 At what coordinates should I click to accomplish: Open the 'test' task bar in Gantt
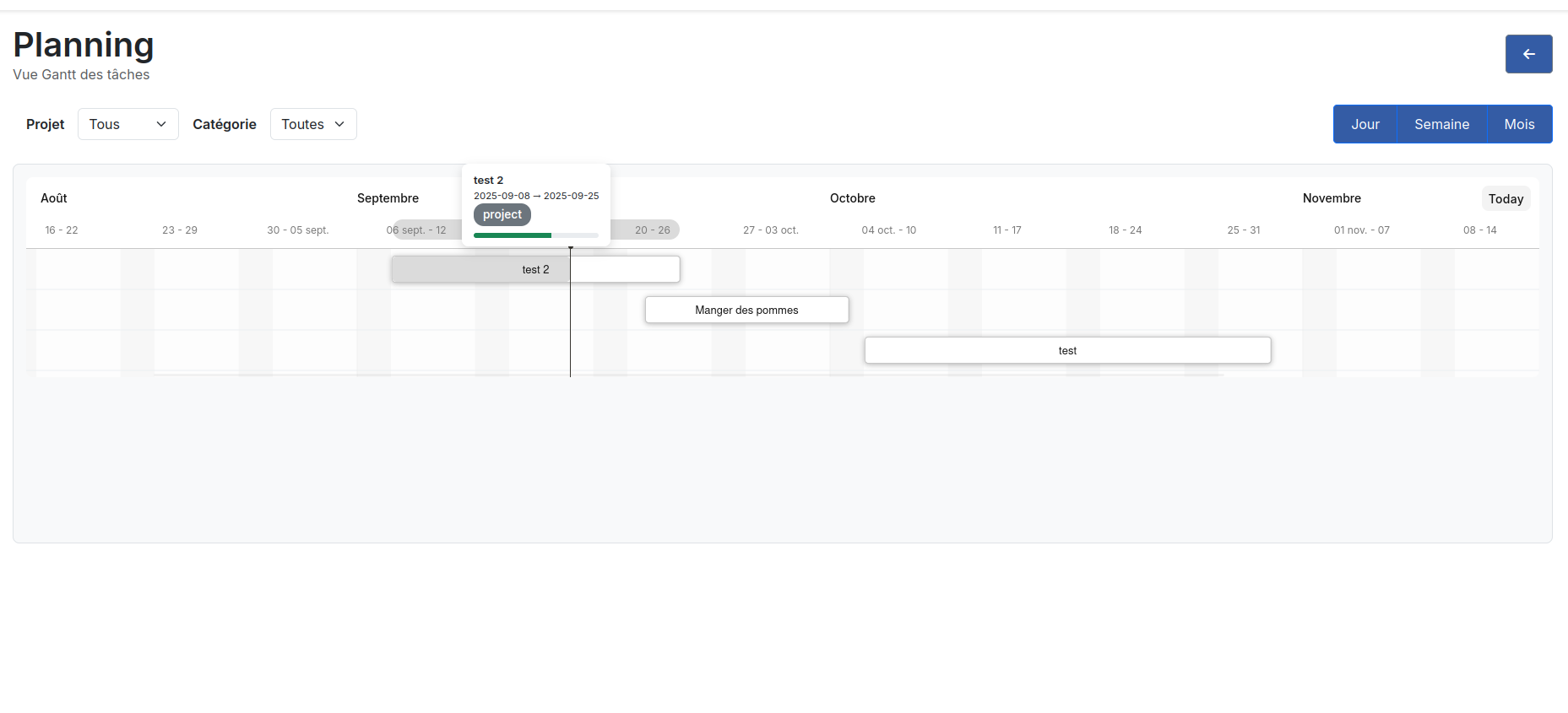[x=1067, y=351]
